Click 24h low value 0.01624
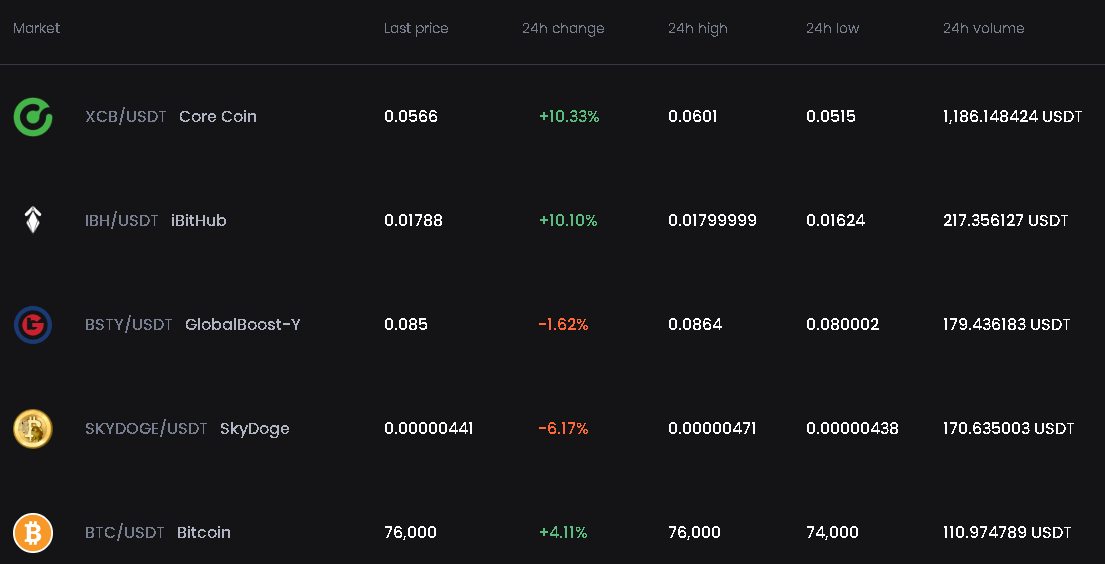This screenshot has width=1105, height=564. click(x=836, y=221)
